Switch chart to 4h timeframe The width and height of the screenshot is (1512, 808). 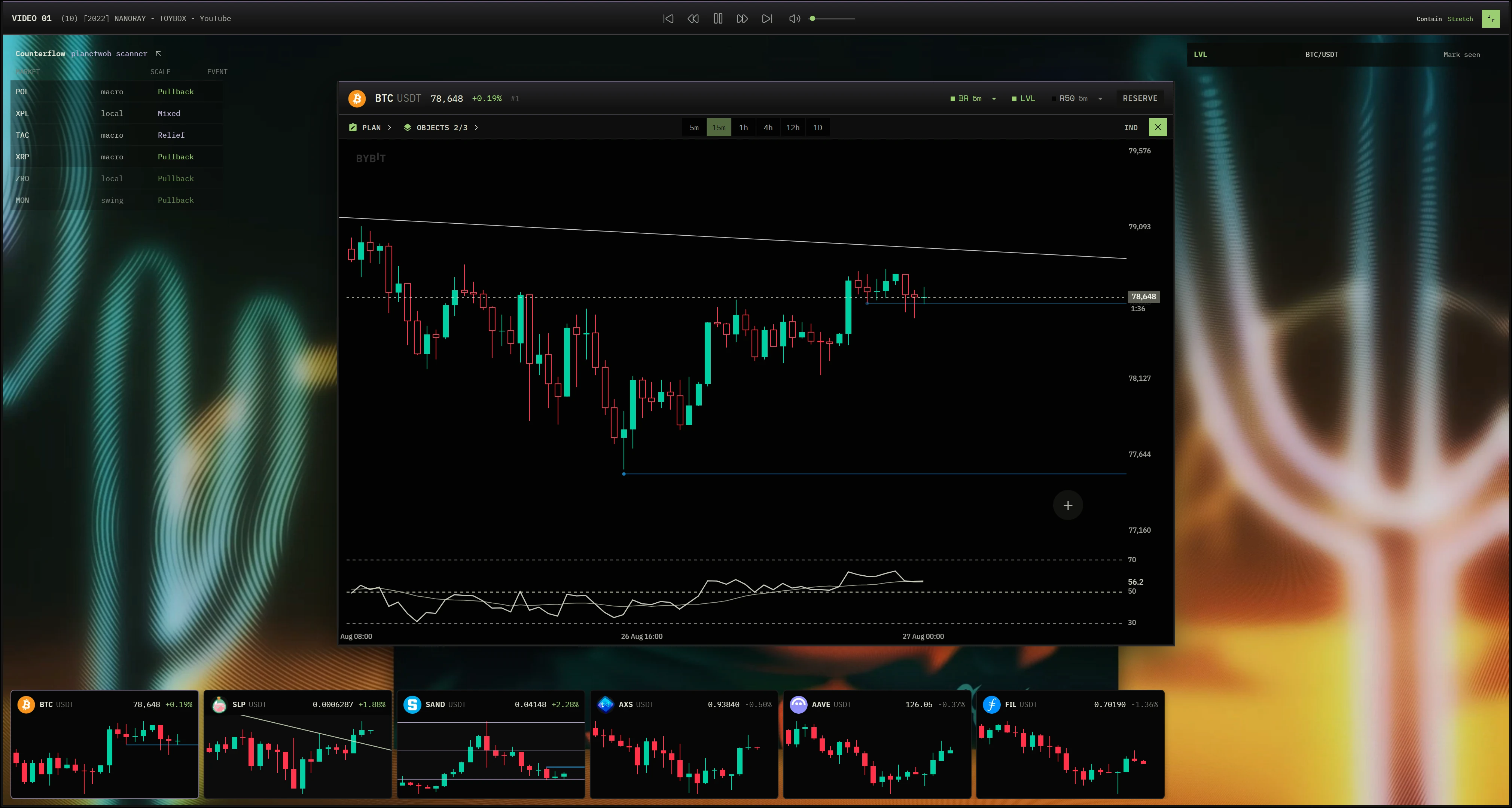768,127
